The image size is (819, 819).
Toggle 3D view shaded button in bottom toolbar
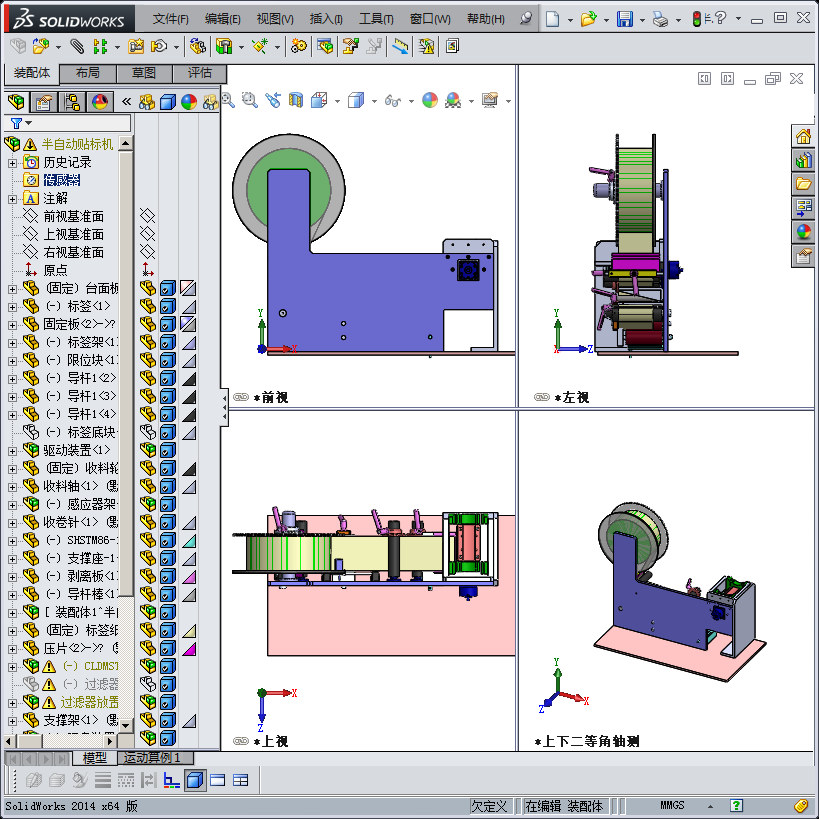[195, 781]
